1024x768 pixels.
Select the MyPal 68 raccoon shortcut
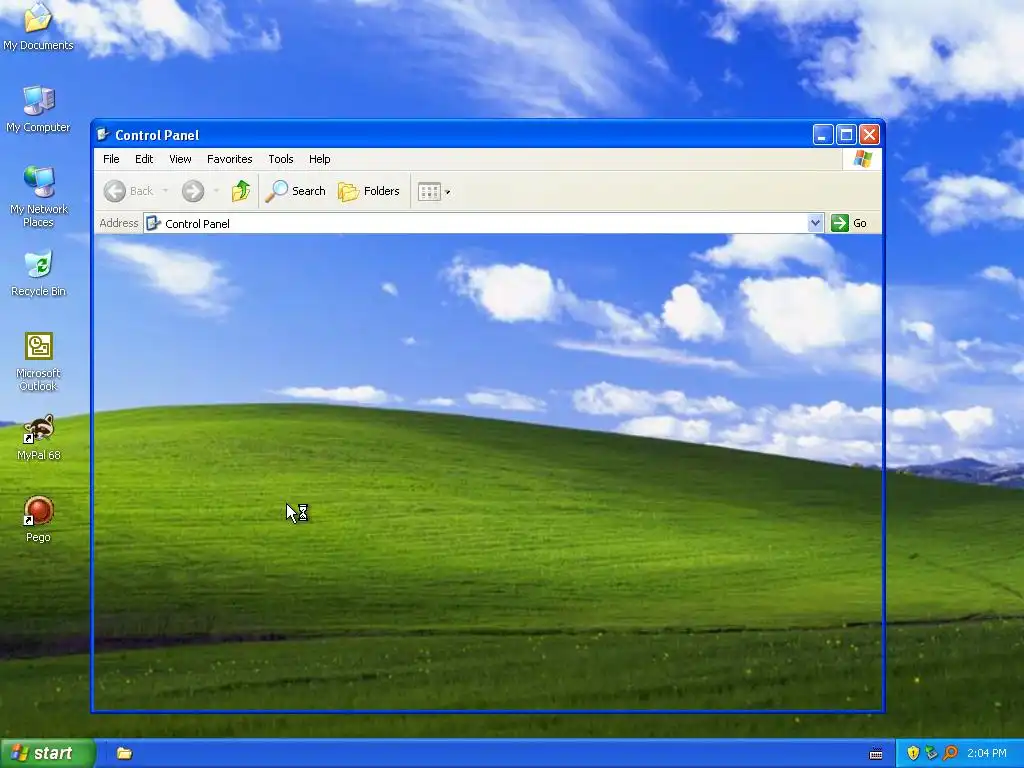point(39,438)
